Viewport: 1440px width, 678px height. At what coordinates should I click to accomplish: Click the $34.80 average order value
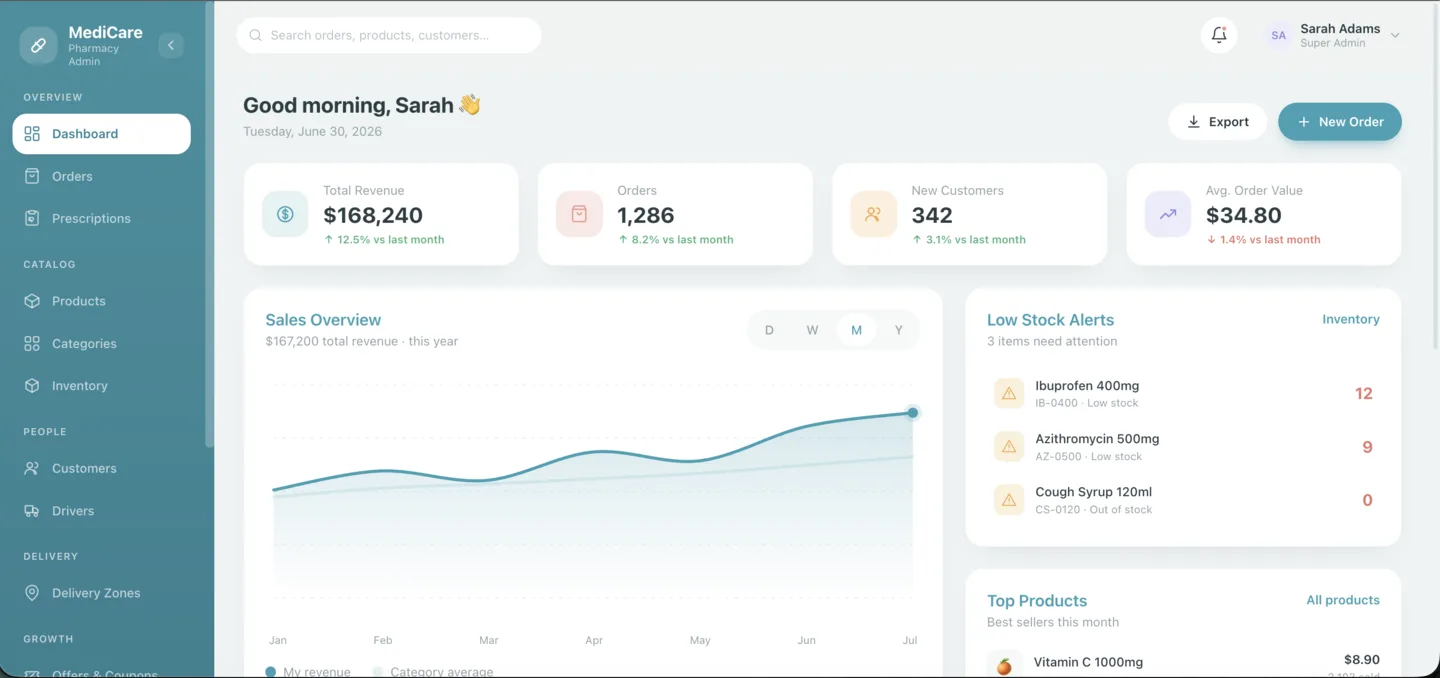click(1244, 215)
